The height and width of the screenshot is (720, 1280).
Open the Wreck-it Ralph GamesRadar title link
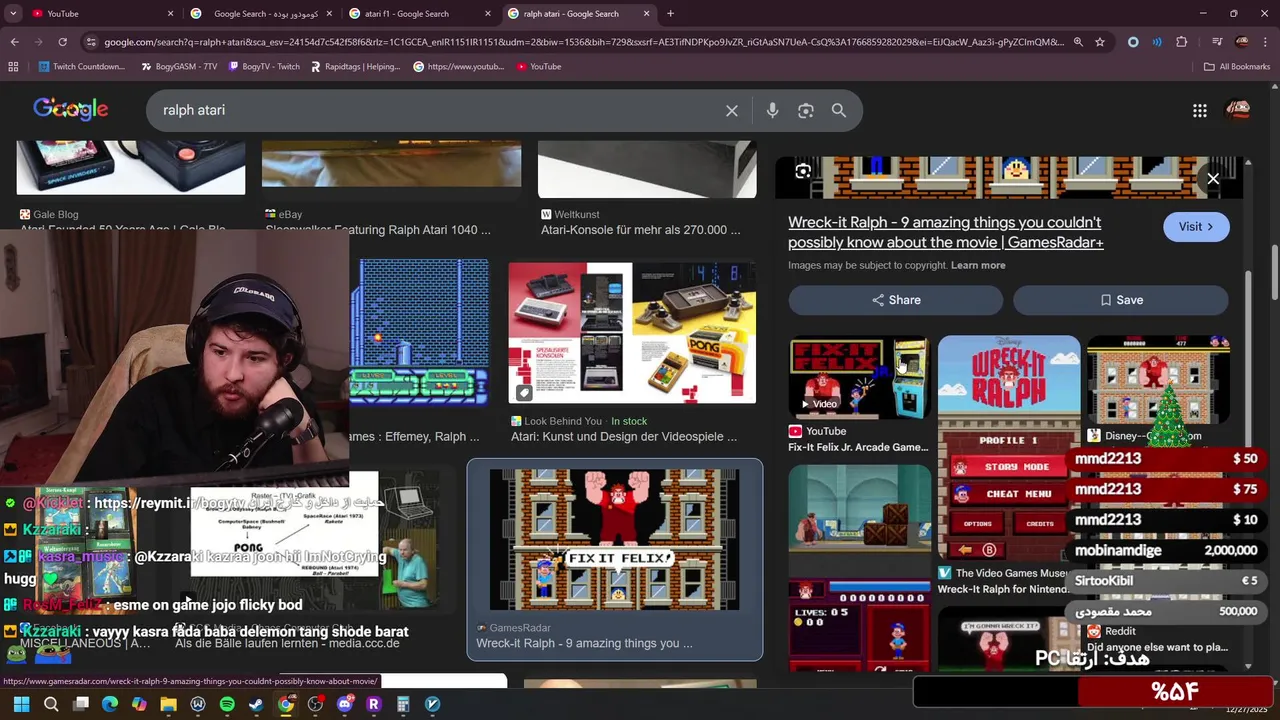(945, 232)
